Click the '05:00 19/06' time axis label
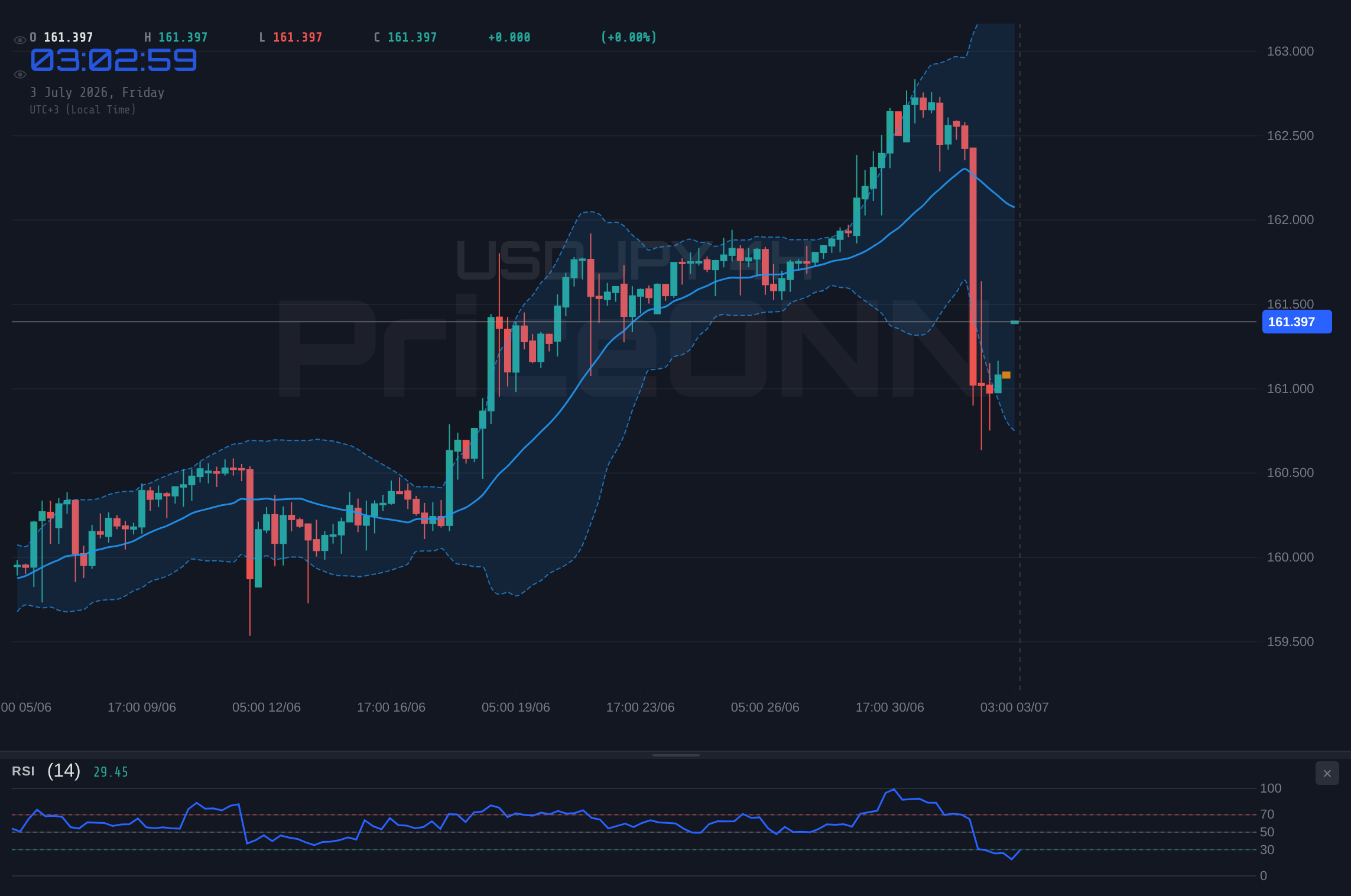The image size is (1351, 896). click(516, 707)
